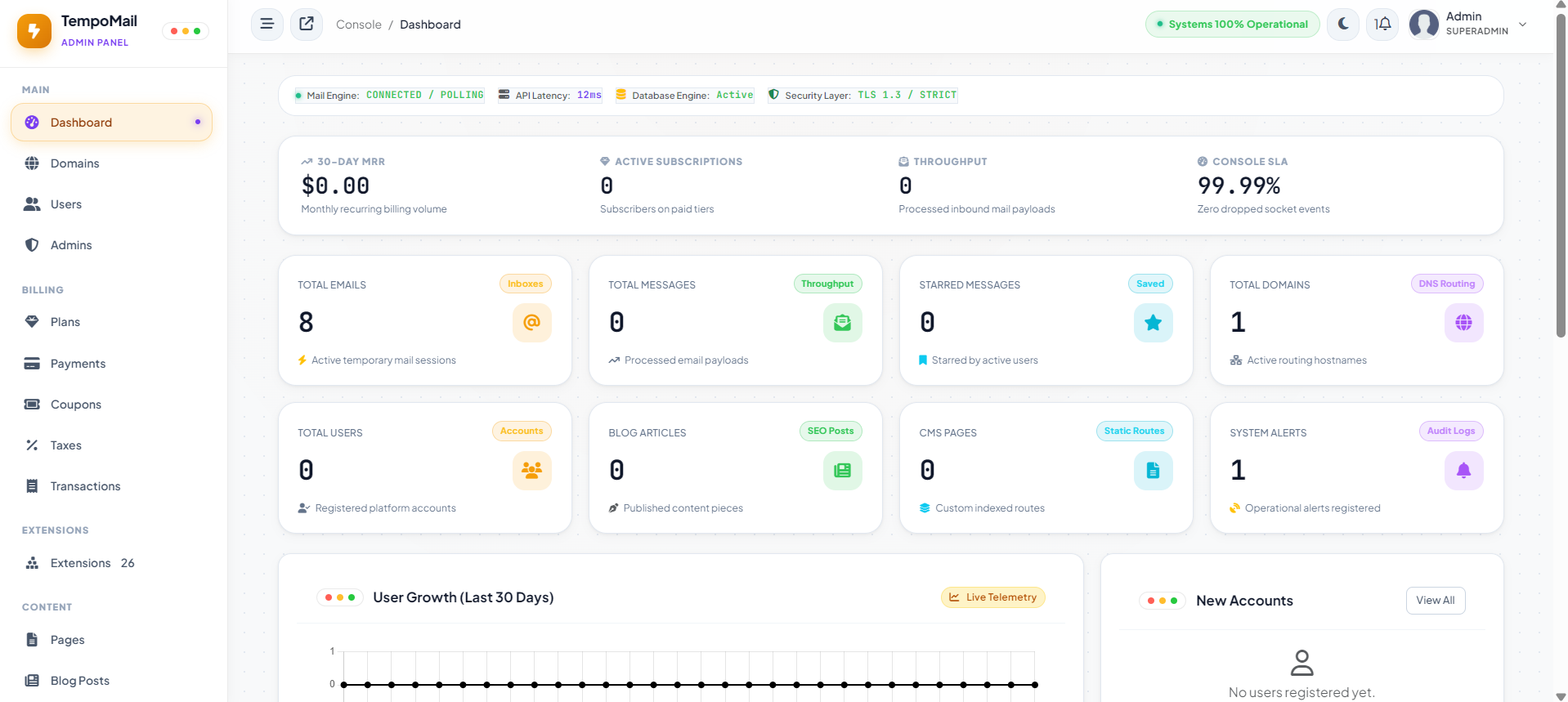Click the DNS Routing tag

click(x=1447, y=284)
